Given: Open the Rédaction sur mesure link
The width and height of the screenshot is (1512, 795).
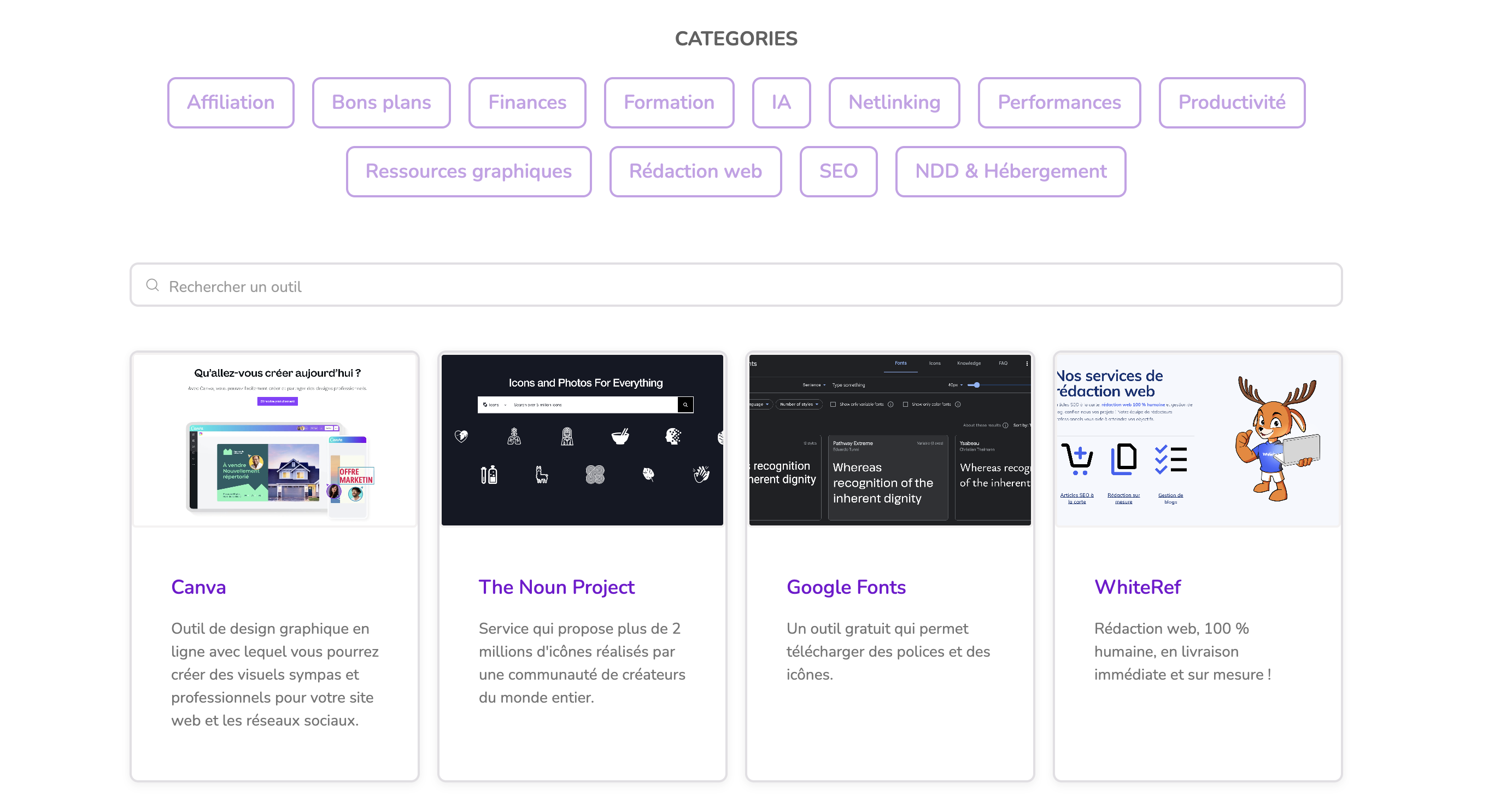Looking at the screenshot, I should 1124,499.
